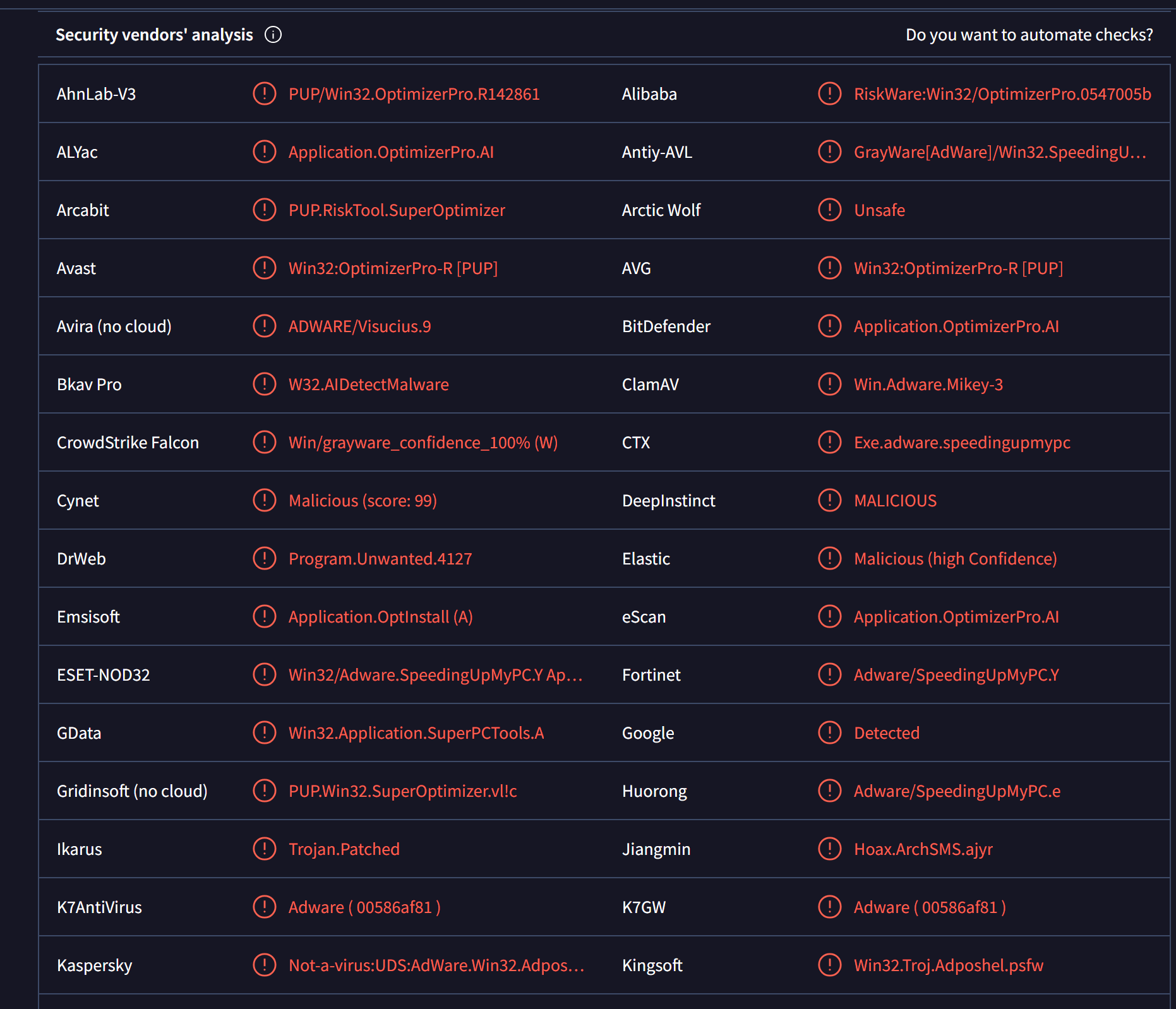Screen dimensions: 1176x1009
Task: Click the ADWARE/Visucius.9 detection name
Action: [360, 326]
